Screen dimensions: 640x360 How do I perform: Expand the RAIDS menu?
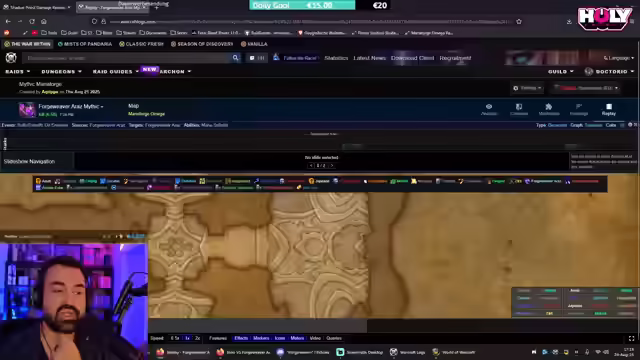(18, 71)
